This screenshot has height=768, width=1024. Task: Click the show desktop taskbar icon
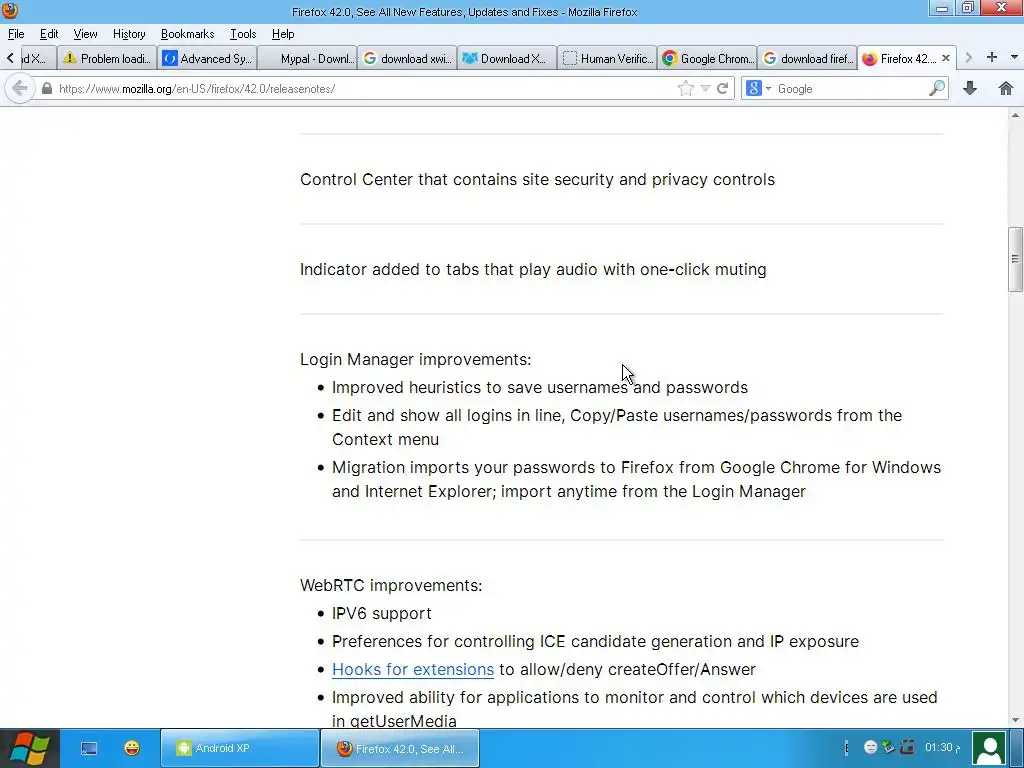tap(89, 748)
